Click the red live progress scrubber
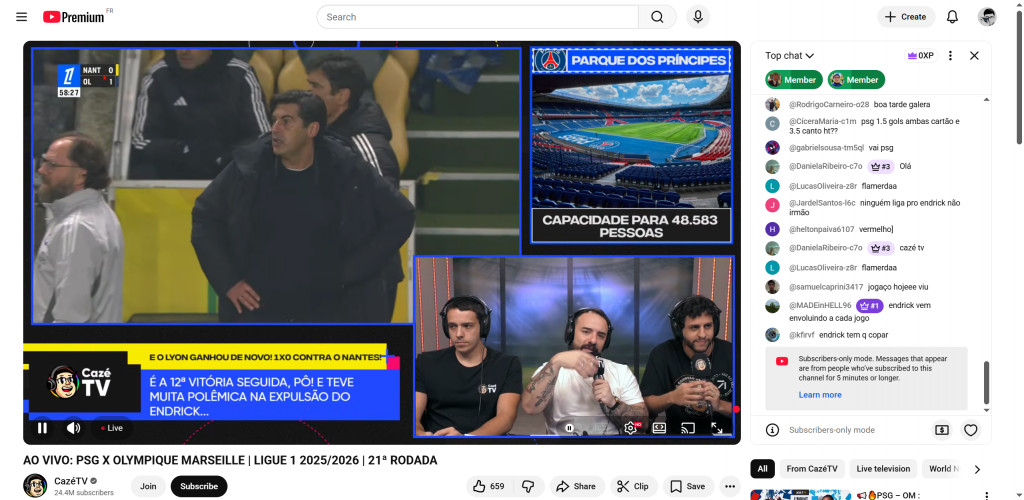 (x=736, y=409)
